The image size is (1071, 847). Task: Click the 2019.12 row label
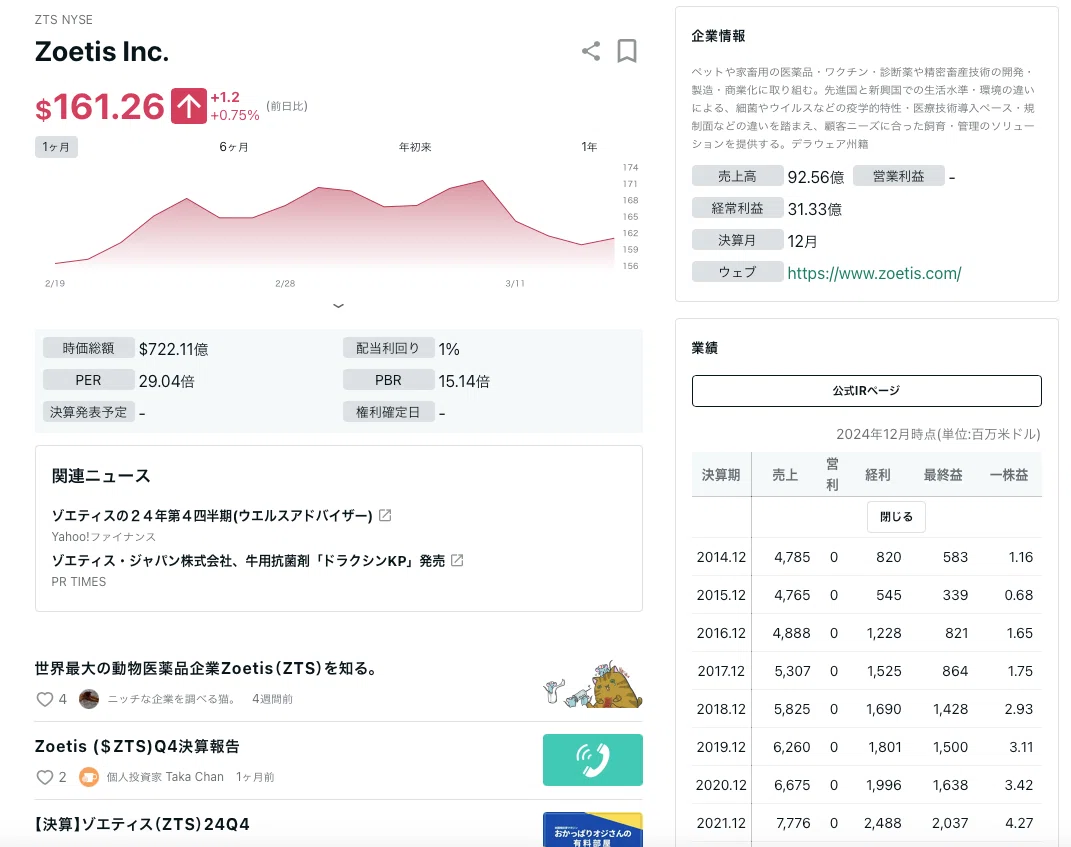(x=721, y=747)
